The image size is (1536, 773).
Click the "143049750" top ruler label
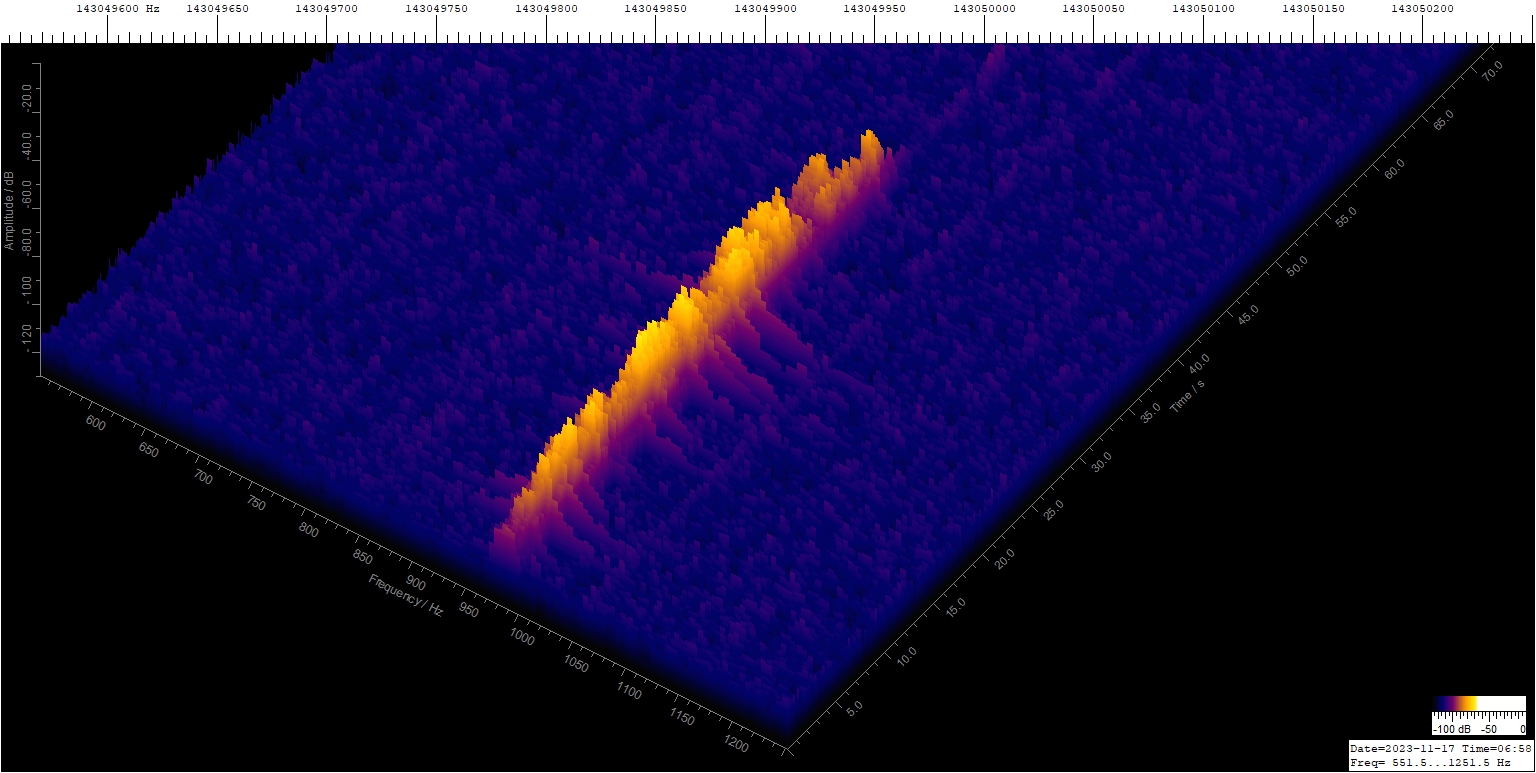pos(436,8)
